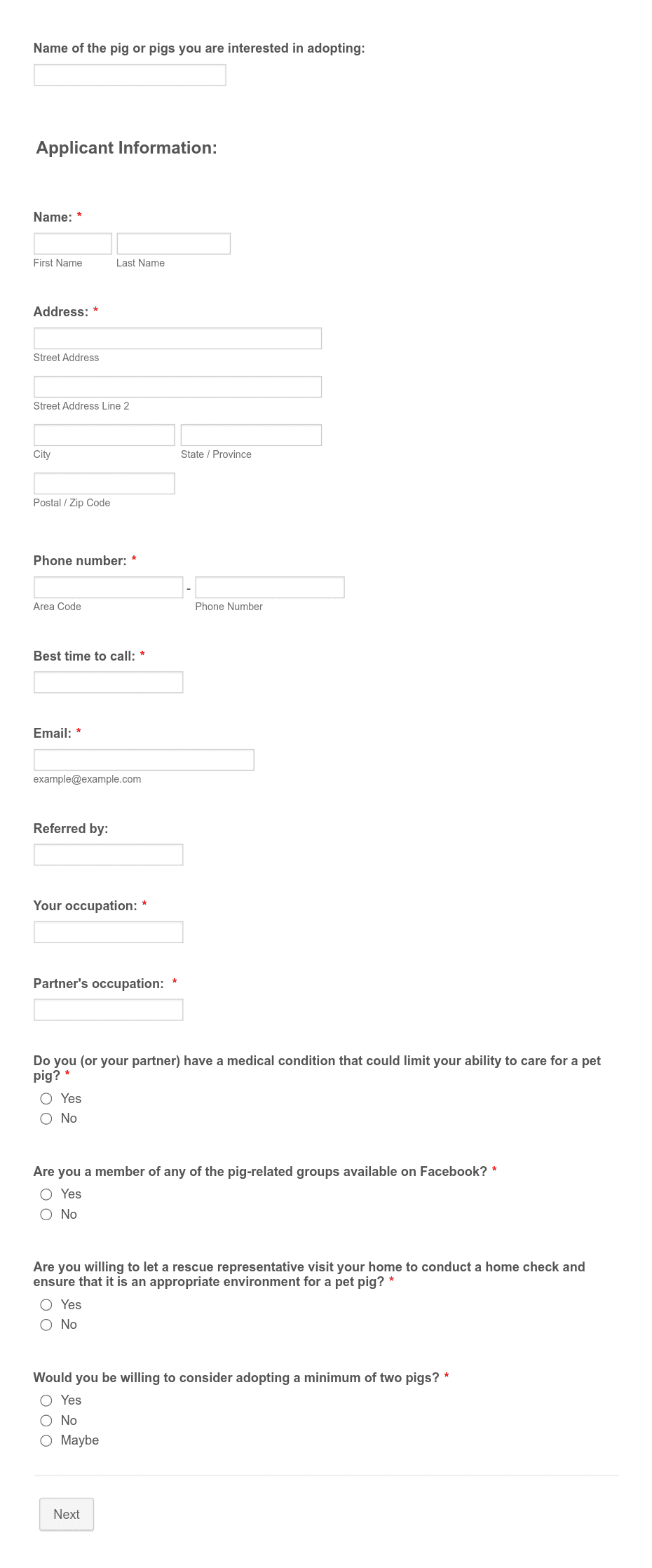Click the pig name text field
Screen dimensions: 652x1568
129,74
